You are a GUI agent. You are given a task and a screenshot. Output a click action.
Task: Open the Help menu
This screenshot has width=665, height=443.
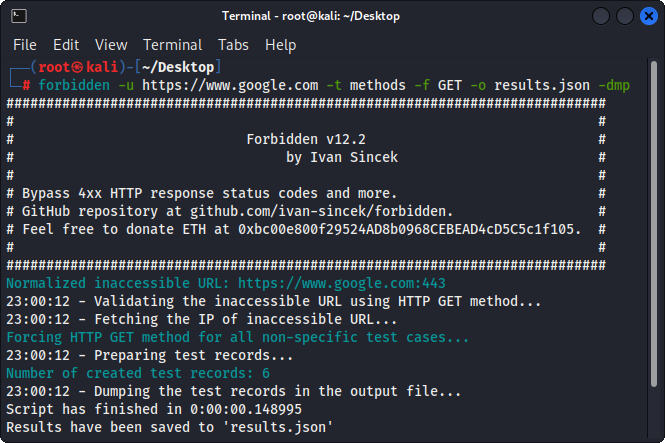(x=280, y=45)
